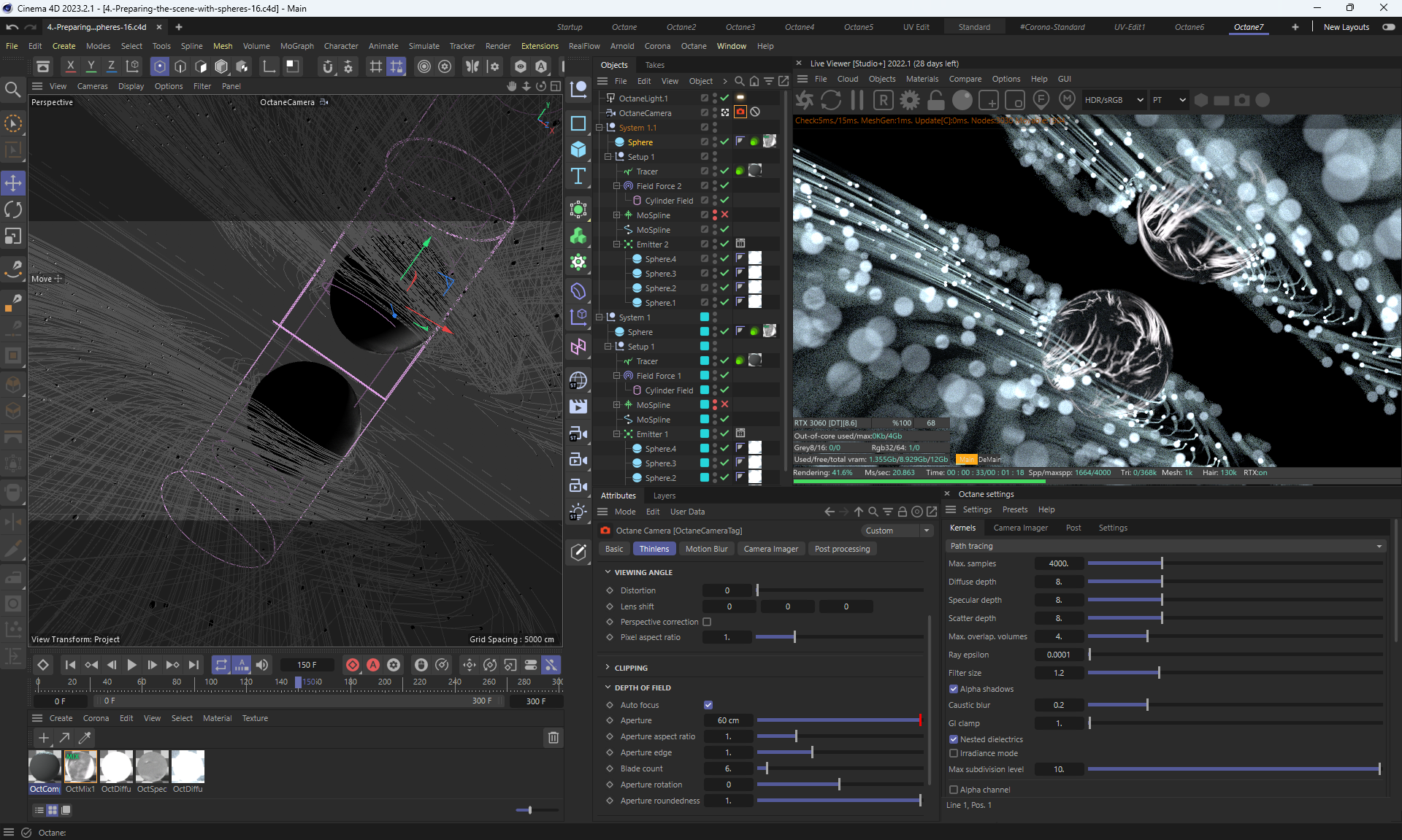Click the Post processing tab button
The image size is (1402, 840).
click(x=842, y=549)
